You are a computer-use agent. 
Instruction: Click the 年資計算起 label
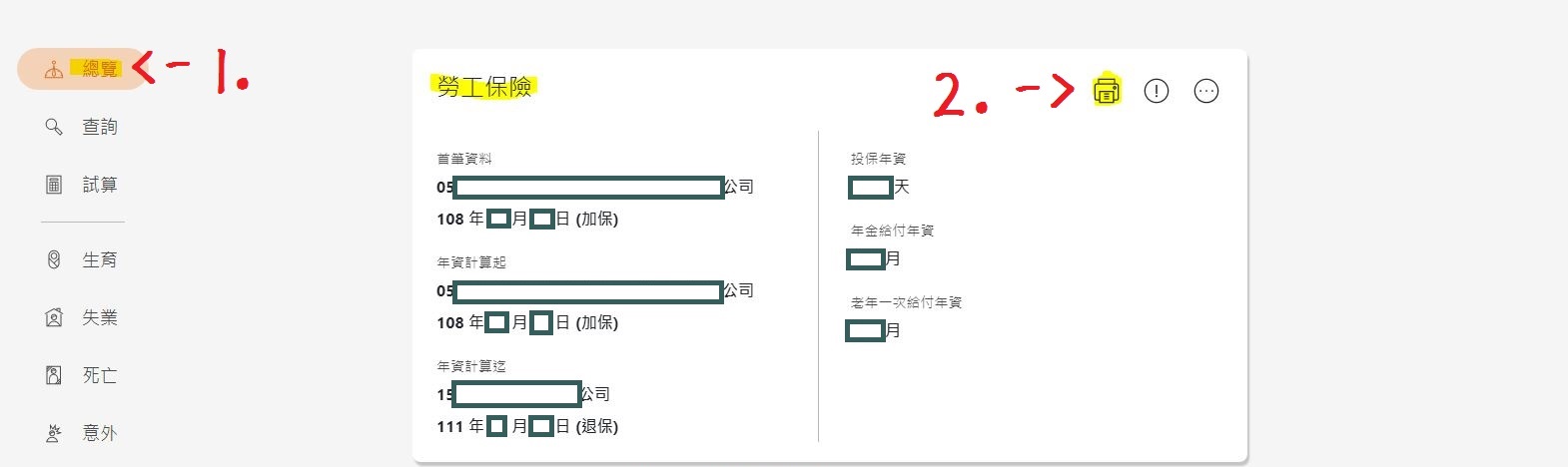click(x=471, y=262)
